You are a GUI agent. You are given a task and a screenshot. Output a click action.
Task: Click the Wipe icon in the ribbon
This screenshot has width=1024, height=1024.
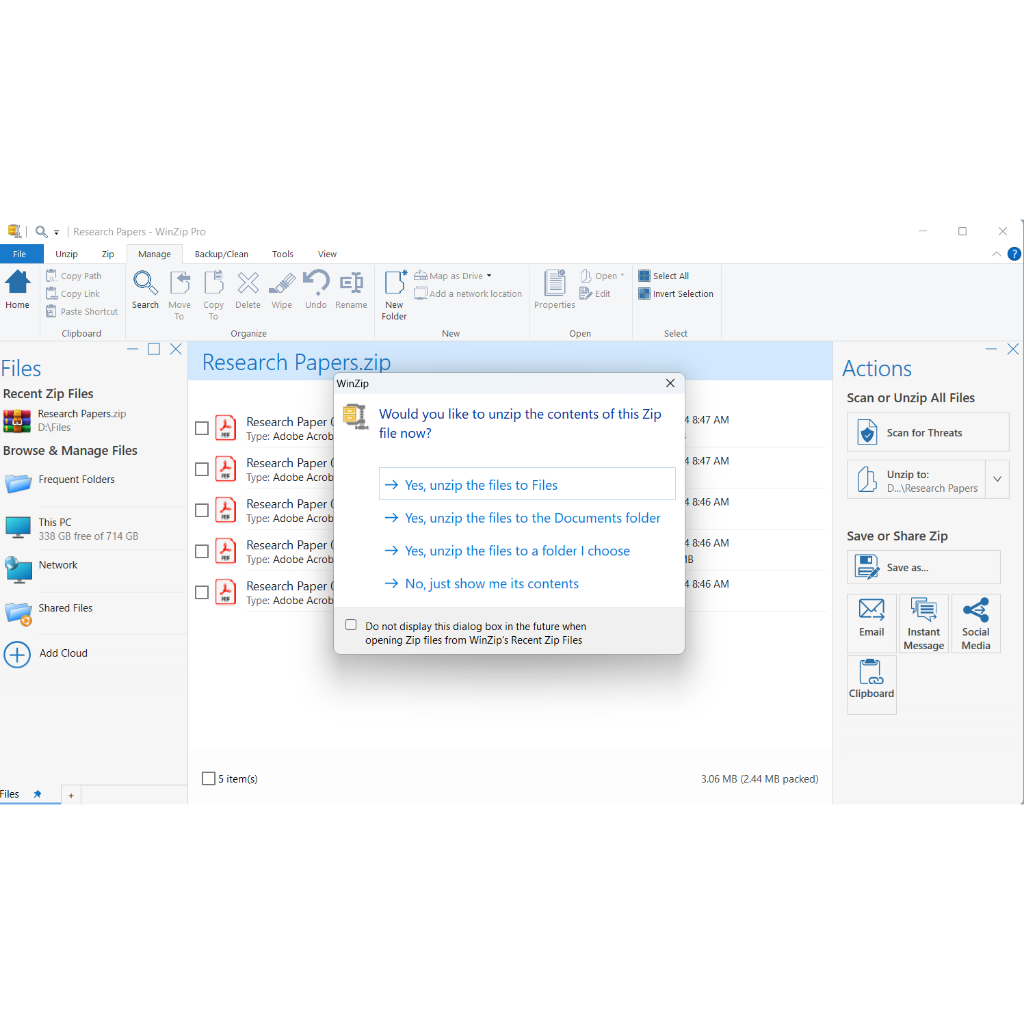pyautogui.click(x=282, y=290)
